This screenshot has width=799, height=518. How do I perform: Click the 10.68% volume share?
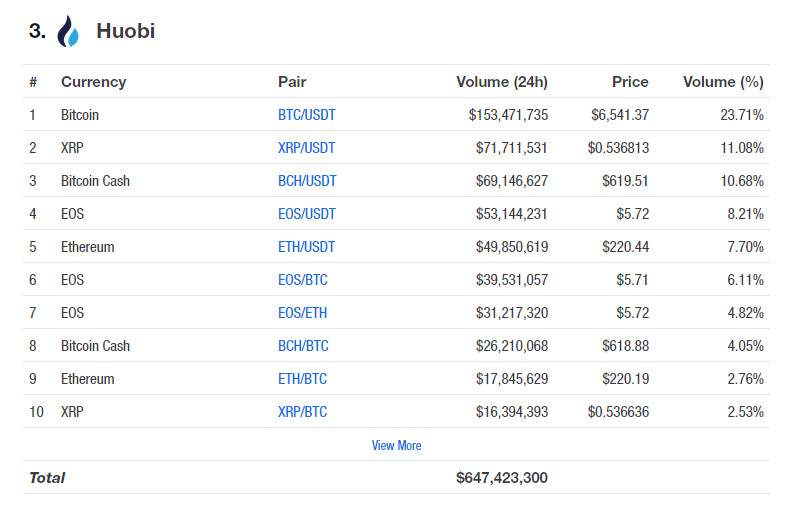[x=742, y=181]
